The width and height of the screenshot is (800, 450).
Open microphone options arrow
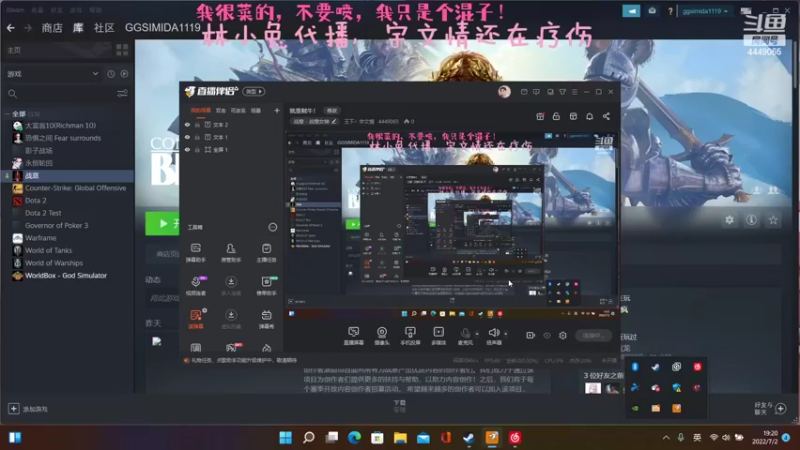click(x=477, y=334)
